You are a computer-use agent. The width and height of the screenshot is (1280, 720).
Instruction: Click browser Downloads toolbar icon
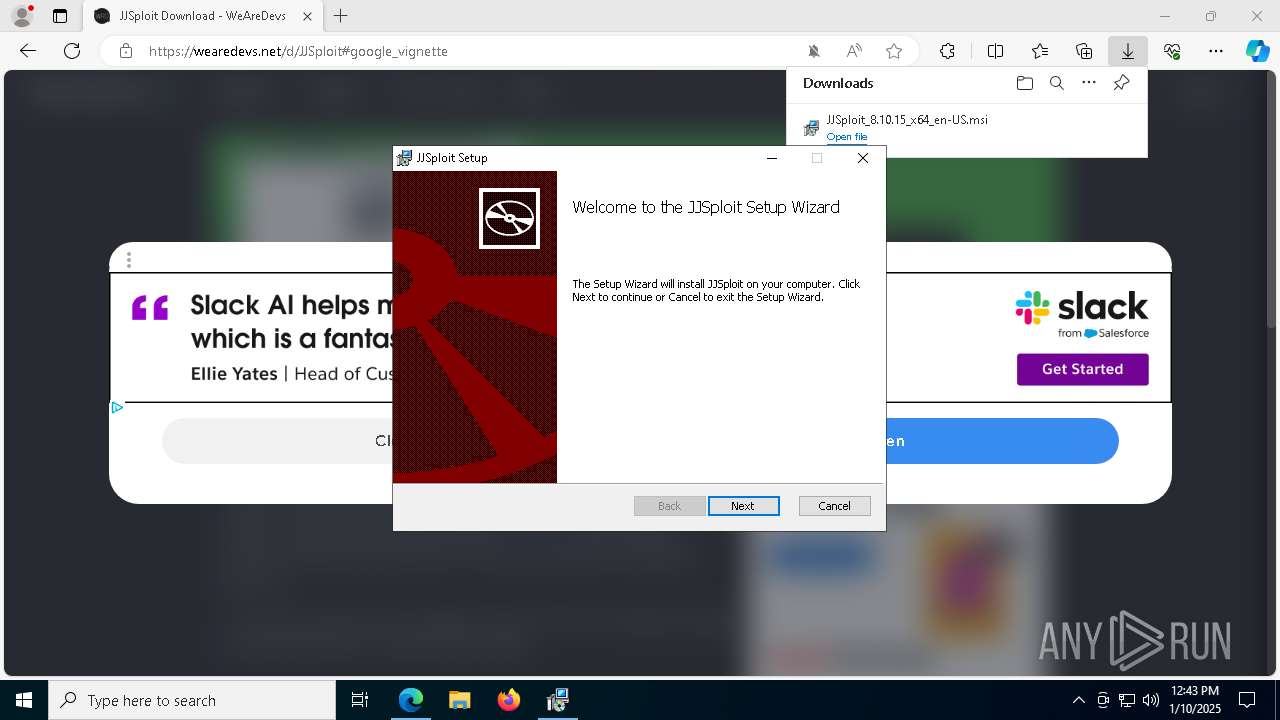[1127, 51]
